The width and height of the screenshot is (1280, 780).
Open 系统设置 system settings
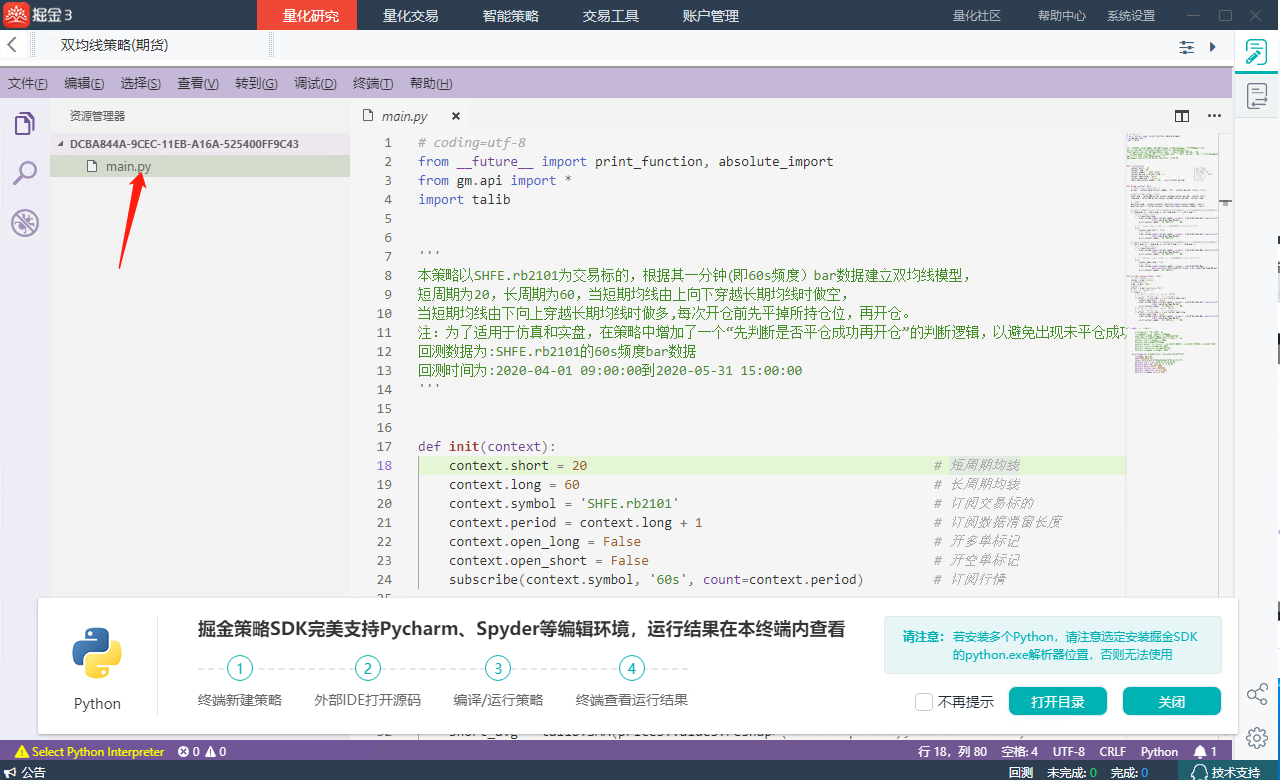click(1131, 15)
